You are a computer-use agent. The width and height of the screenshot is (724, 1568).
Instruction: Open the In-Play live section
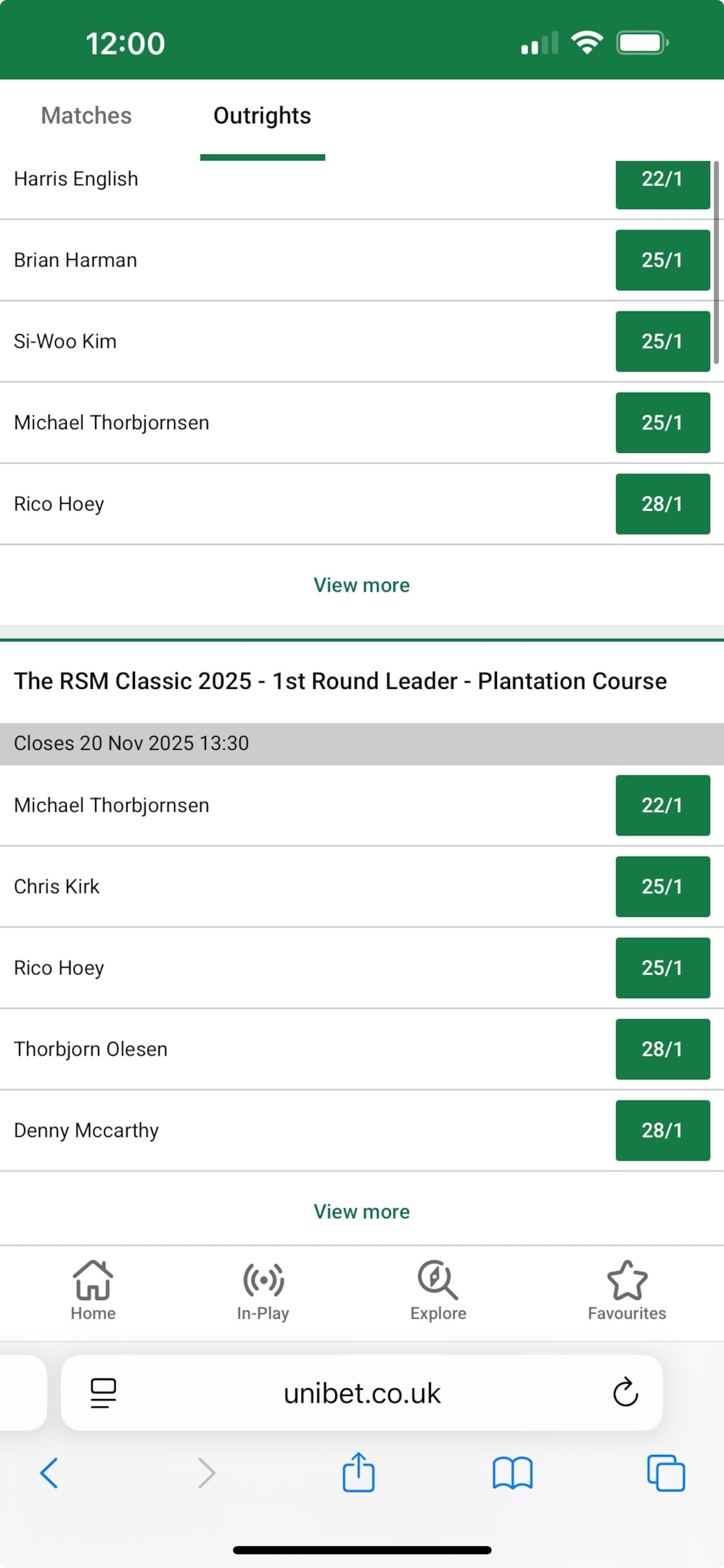point(263,1290)
